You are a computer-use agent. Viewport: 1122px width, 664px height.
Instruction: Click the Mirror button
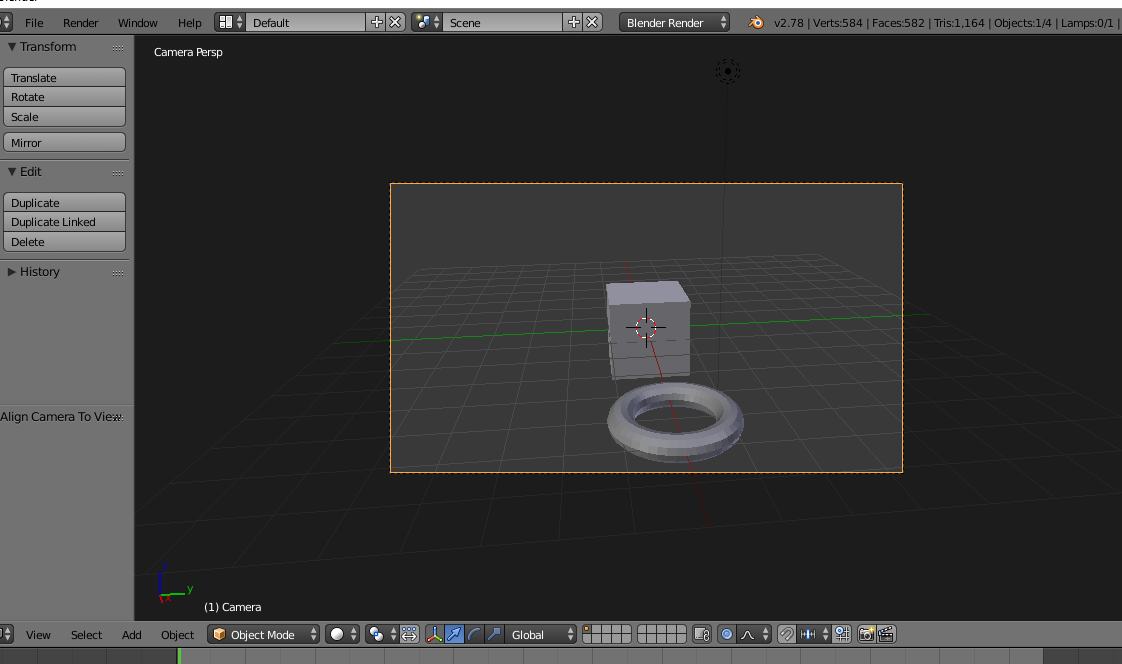pyautogui.click(x=64, y=142)
